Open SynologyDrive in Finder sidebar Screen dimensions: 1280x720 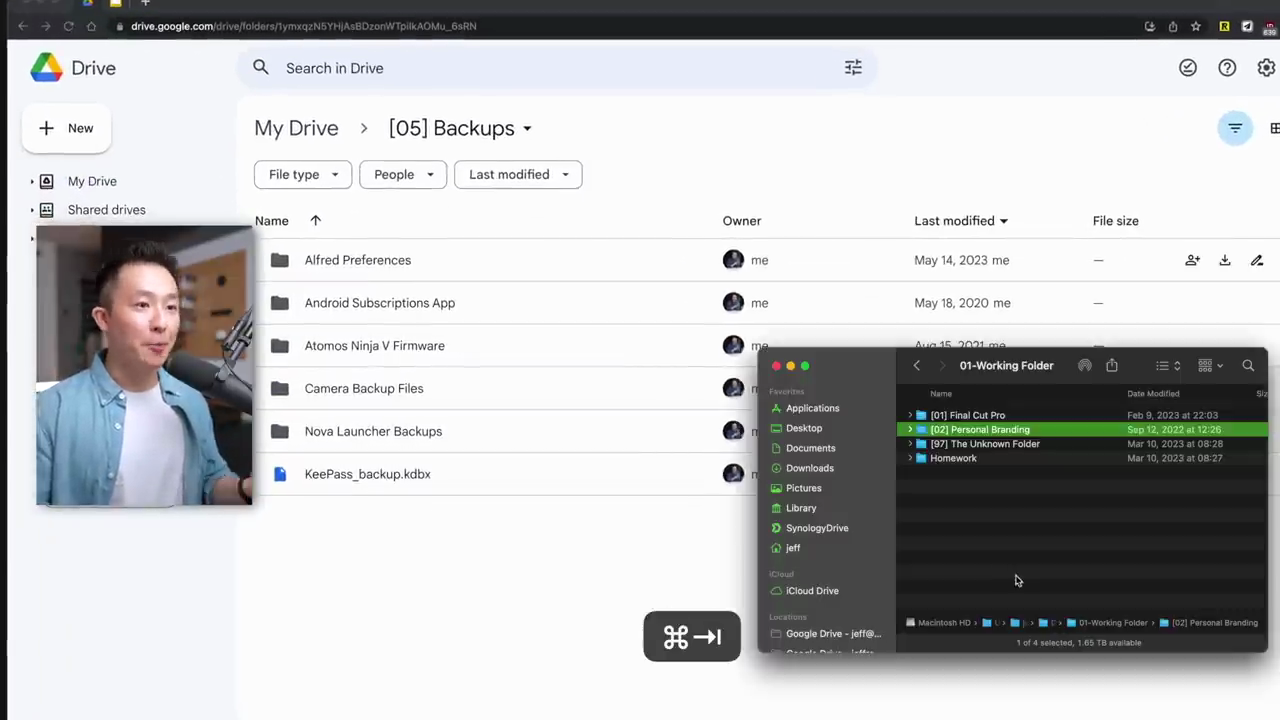[810, 528]
